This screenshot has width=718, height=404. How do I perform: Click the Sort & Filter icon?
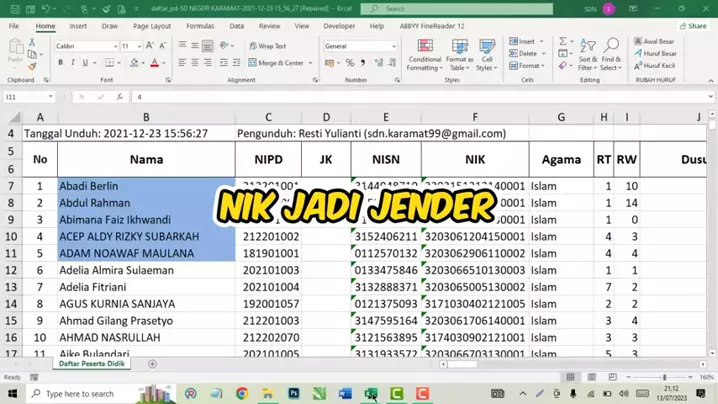pos(587,56)
